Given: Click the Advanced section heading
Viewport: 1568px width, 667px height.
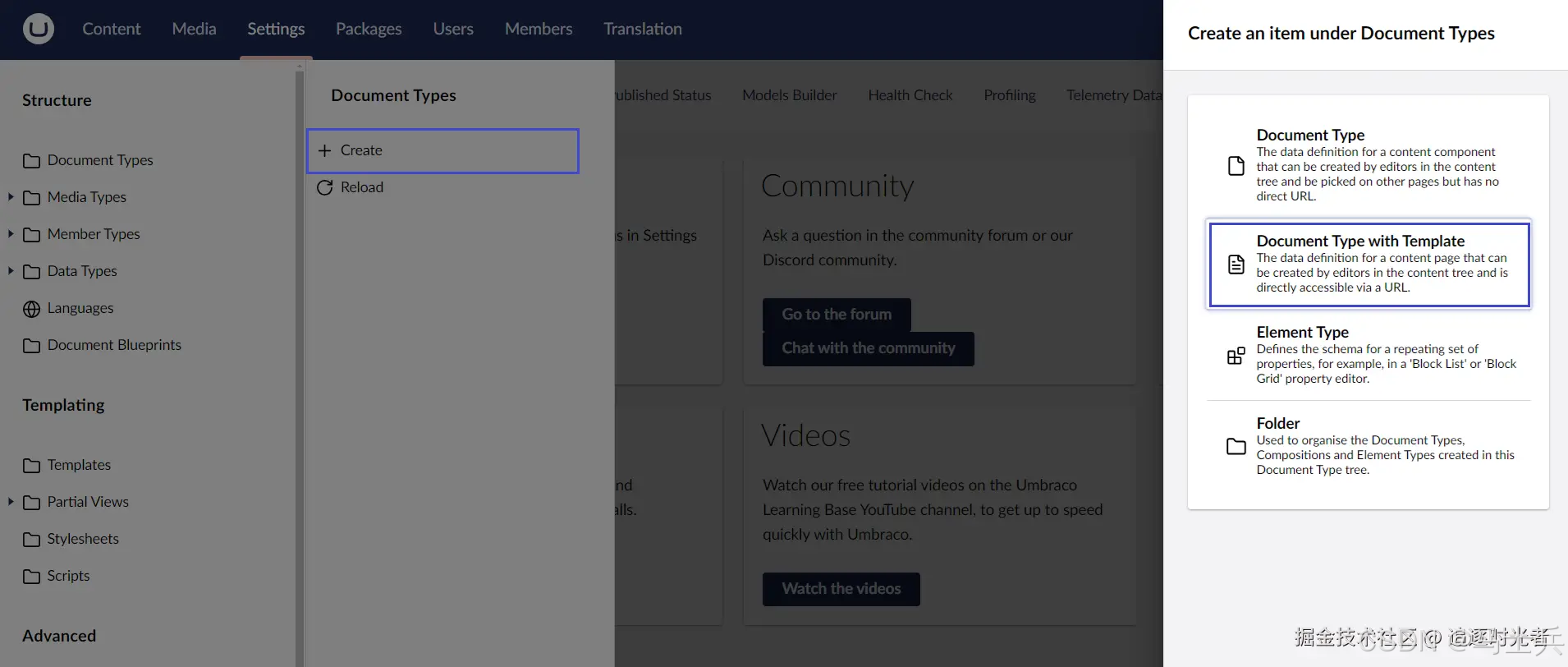Looking at the screenshot, I should point(59,636).
